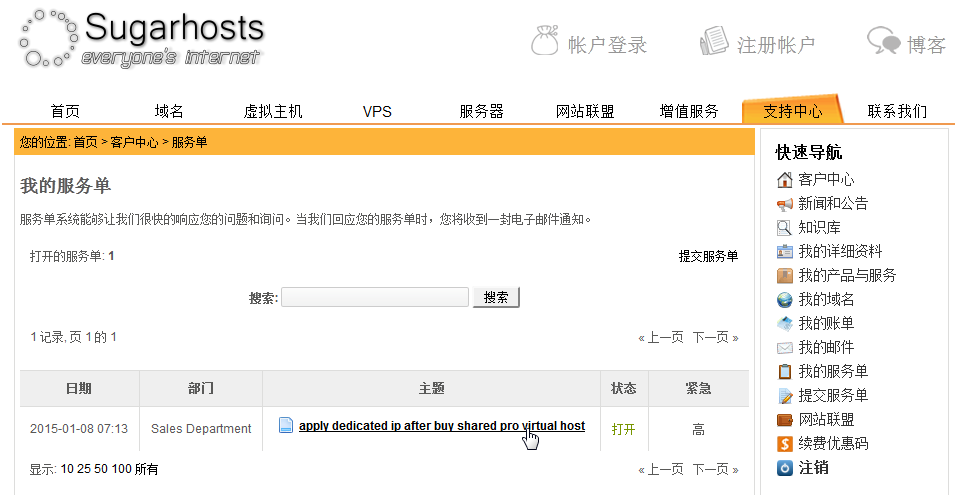This screenshot has width=955, height=495.
Task: Open the 首页 navigation tab
Action: pos(65,111)
